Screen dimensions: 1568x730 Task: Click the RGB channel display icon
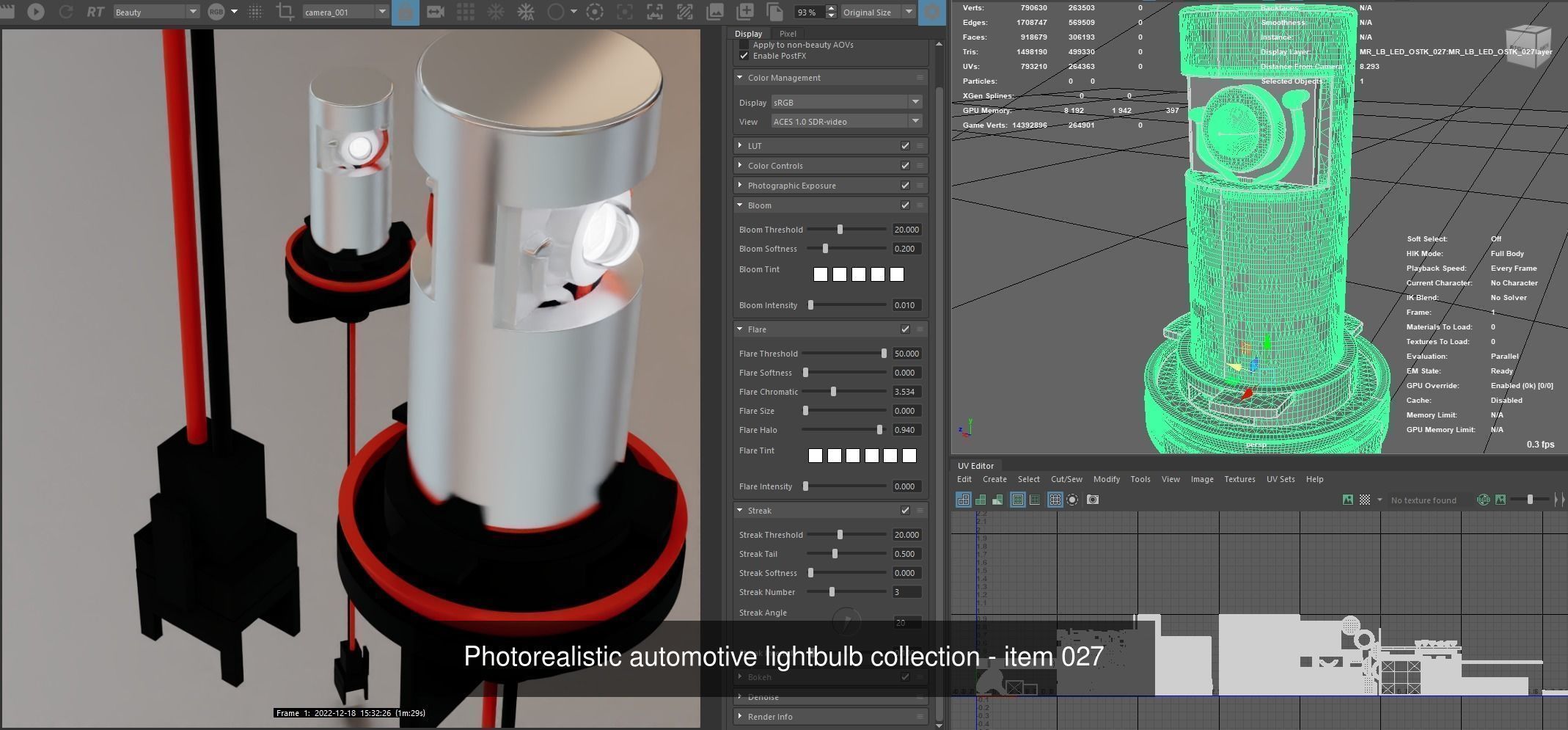(216, 12)
